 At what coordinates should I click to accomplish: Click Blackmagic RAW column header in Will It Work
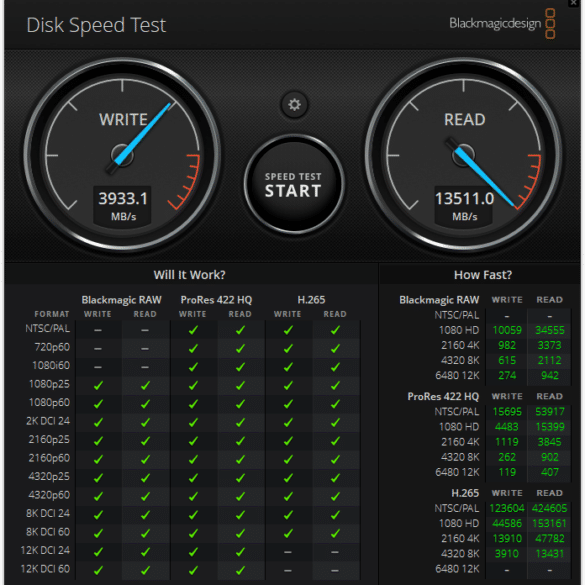(122, 300)
